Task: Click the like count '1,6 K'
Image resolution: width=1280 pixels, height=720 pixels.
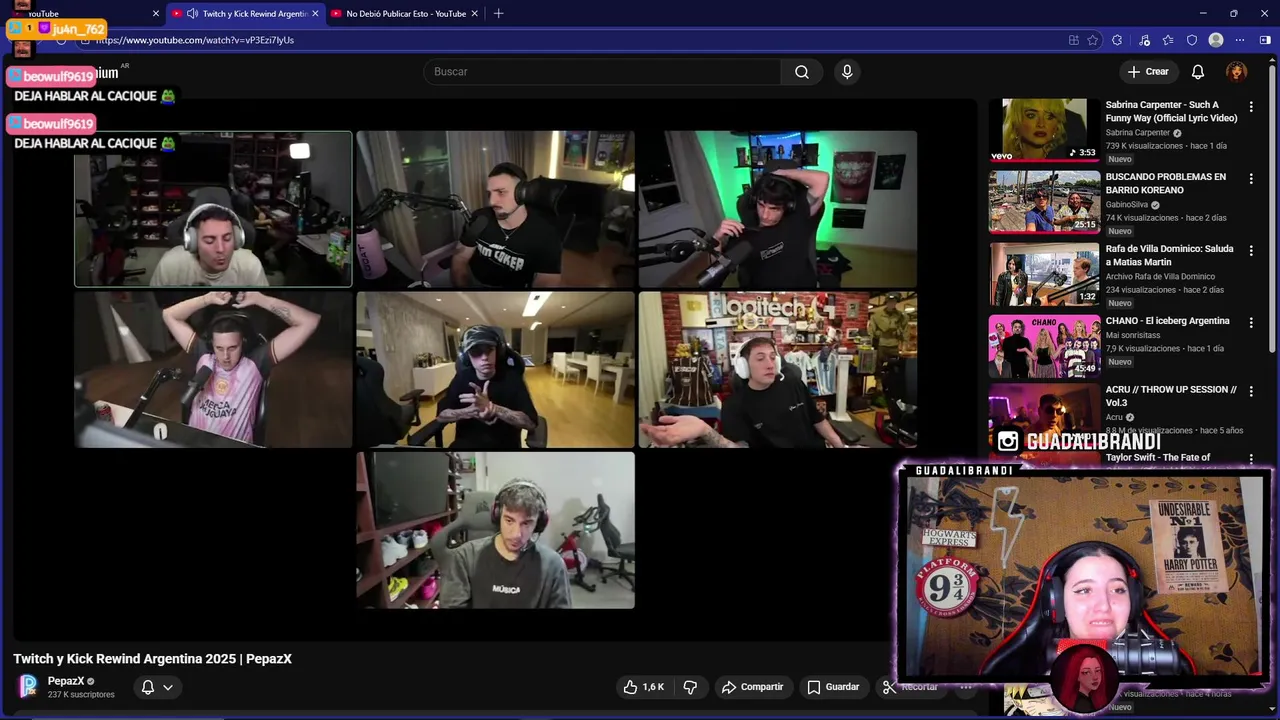Action: (x=653, y=687)
